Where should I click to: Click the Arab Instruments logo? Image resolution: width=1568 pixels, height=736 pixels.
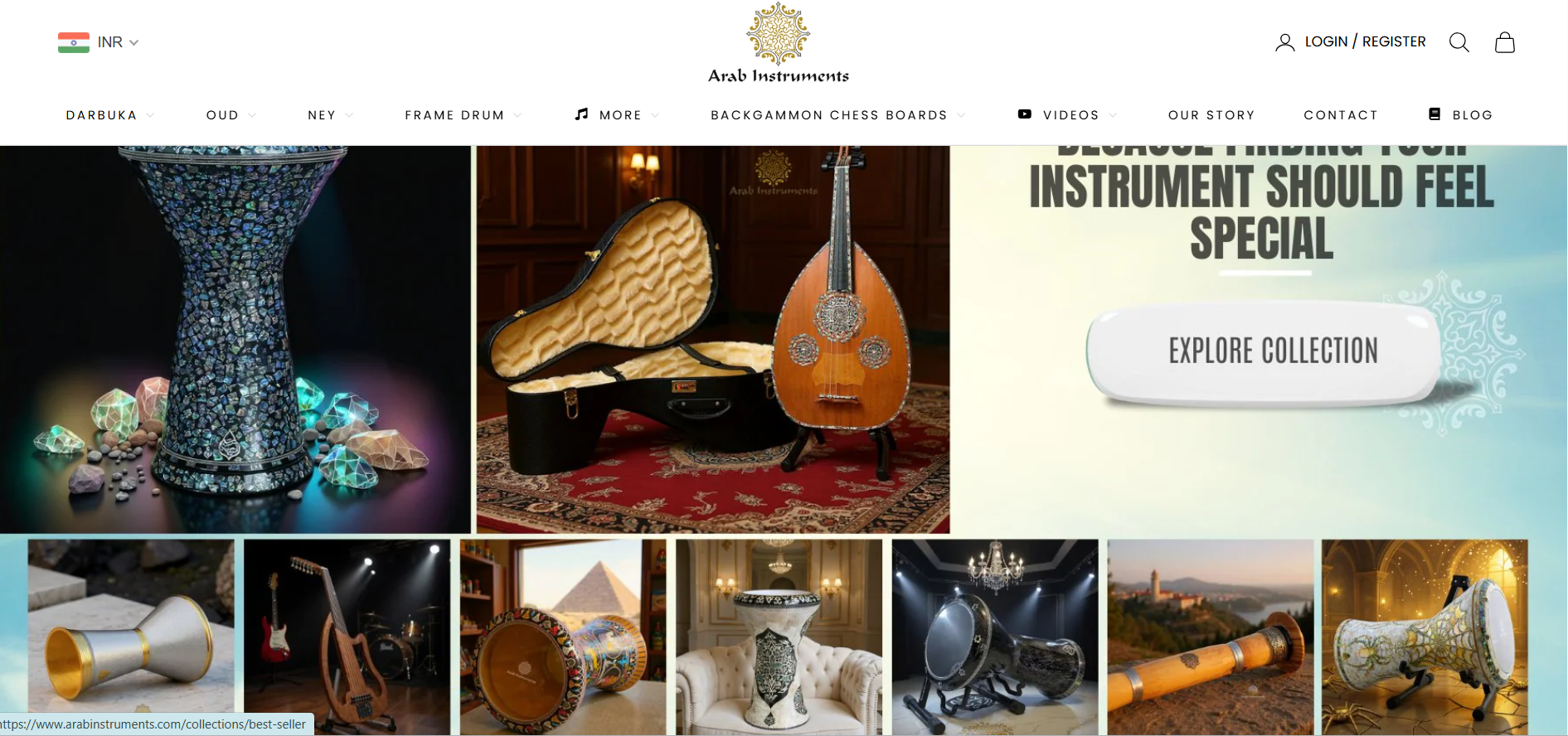point(778,43)
